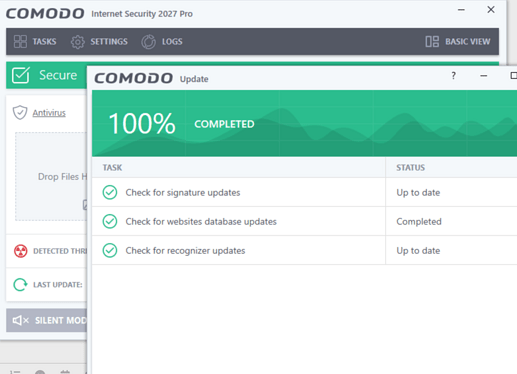Click the 100% progress value
Viewport: 517px width, 374px height.
pos(142,124)
